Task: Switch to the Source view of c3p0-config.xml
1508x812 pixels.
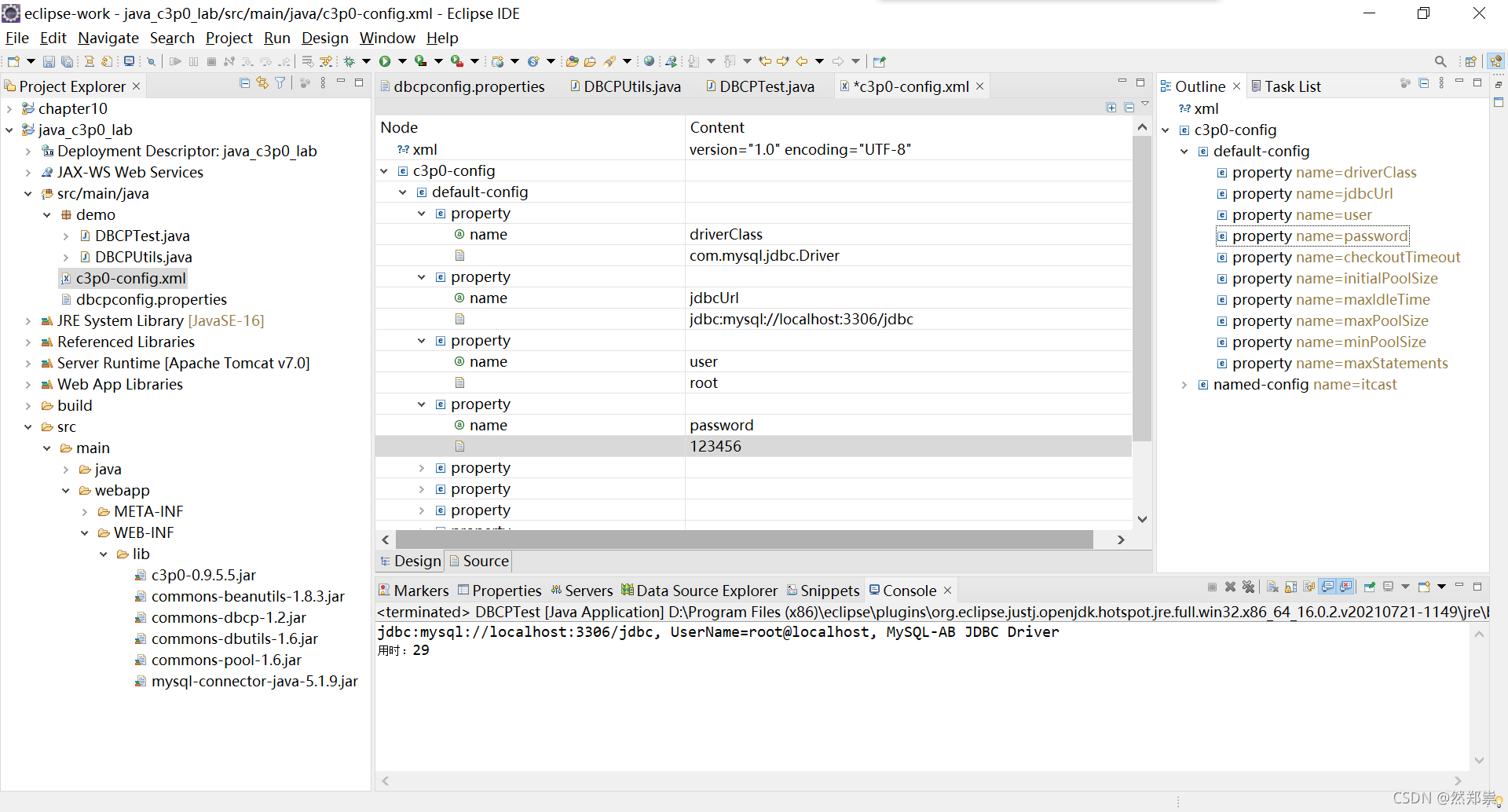Action: tap(484, 561)
